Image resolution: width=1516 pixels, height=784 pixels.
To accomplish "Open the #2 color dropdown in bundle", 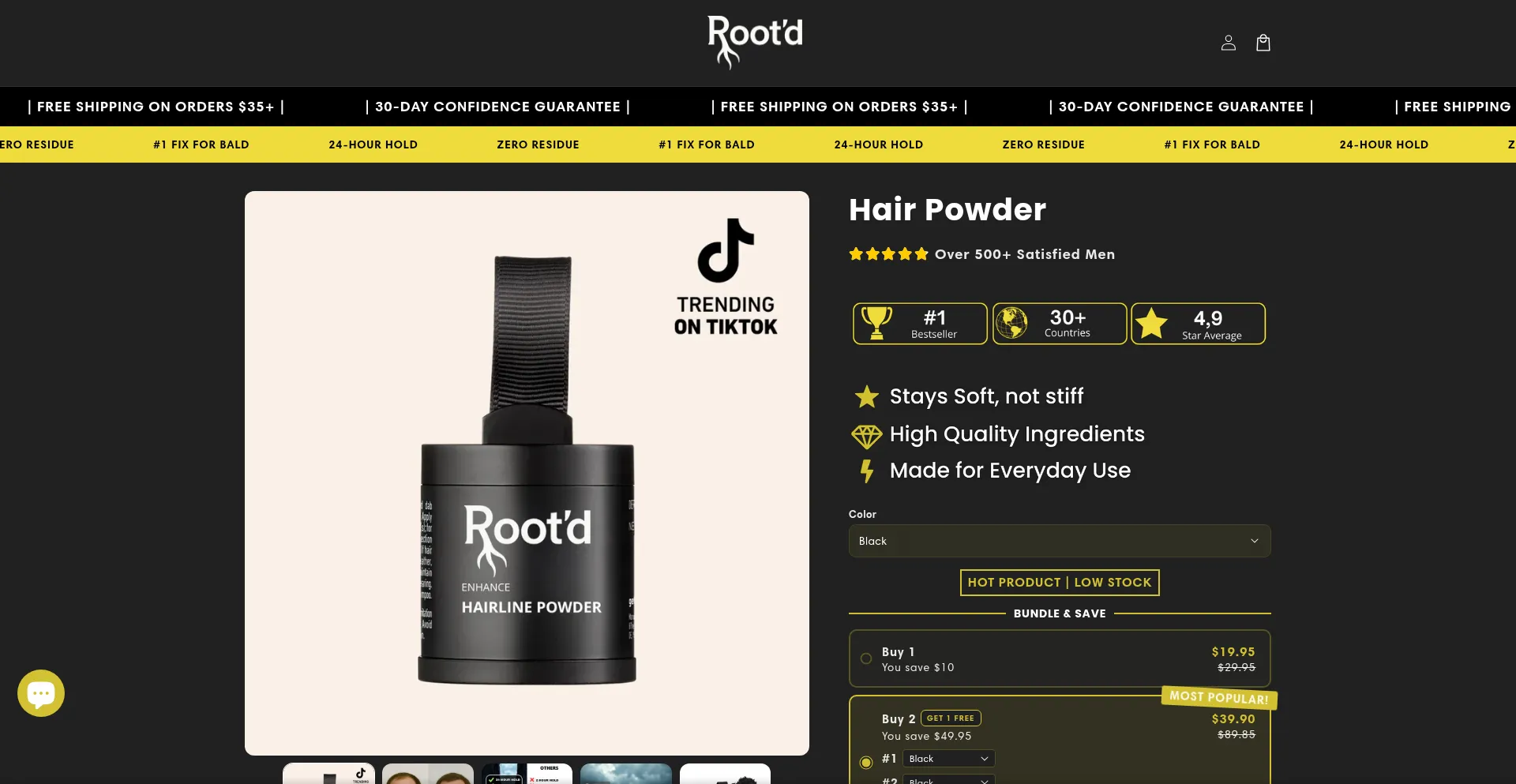I will click(949, 780).
